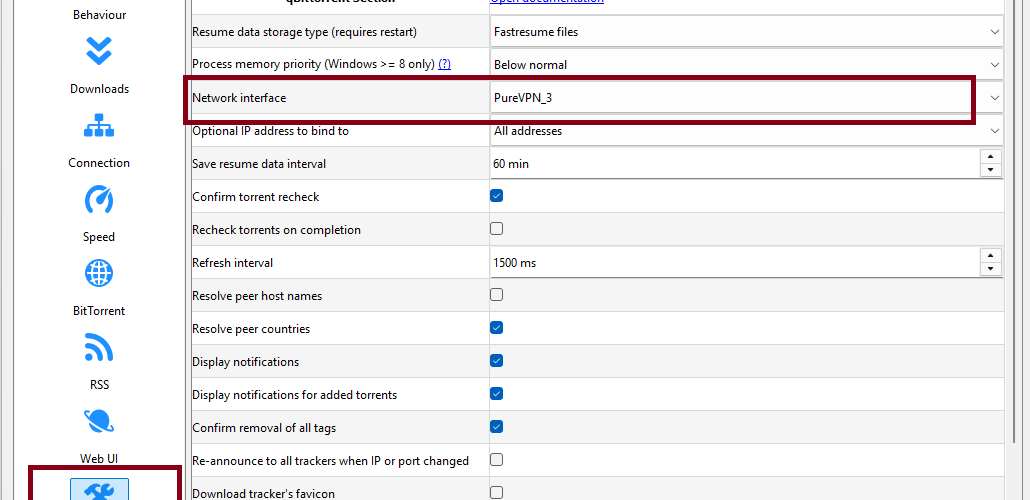Open the Downloads settings icon
Screen dimensions: 1030x500
point(99,51)
